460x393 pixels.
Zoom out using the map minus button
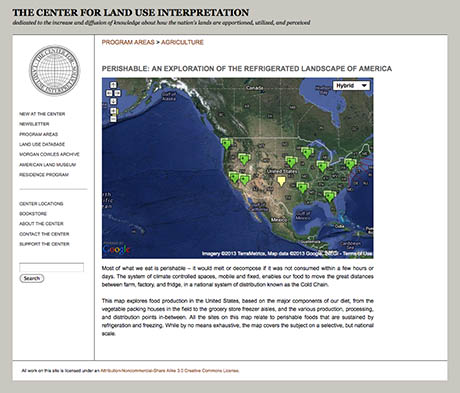[x=113, y=119]
